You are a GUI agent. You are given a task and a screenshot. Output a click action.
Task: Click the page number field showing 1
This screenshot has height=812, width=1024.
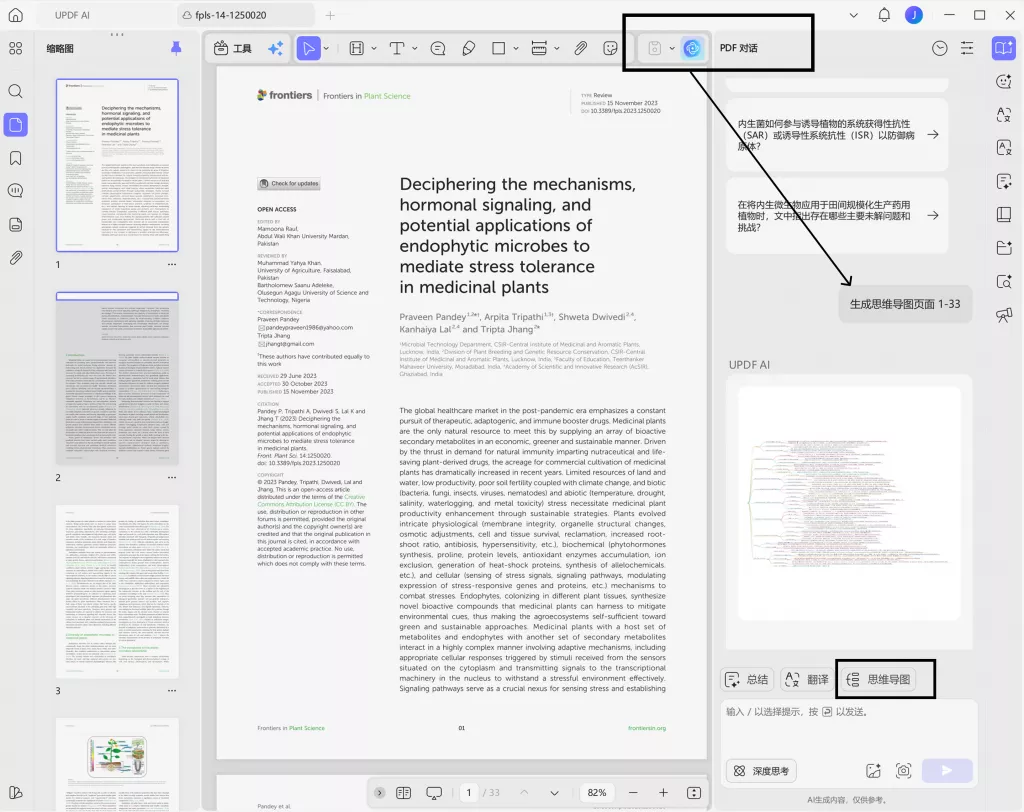coord(468,792)
